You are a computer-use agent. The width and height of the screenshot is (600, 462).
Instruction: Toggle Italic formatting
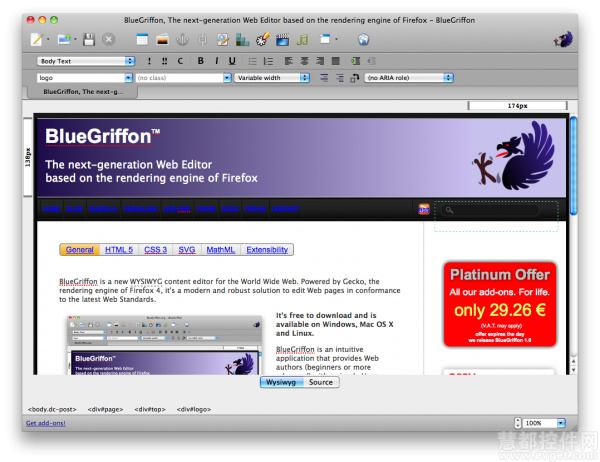(217, 61)
